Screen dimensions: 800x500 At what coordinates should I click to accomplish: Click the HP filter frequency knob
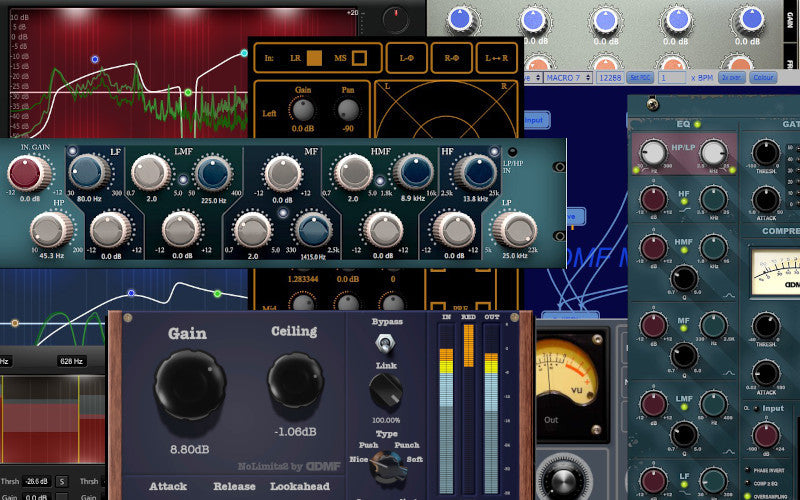tap(50, 229)
